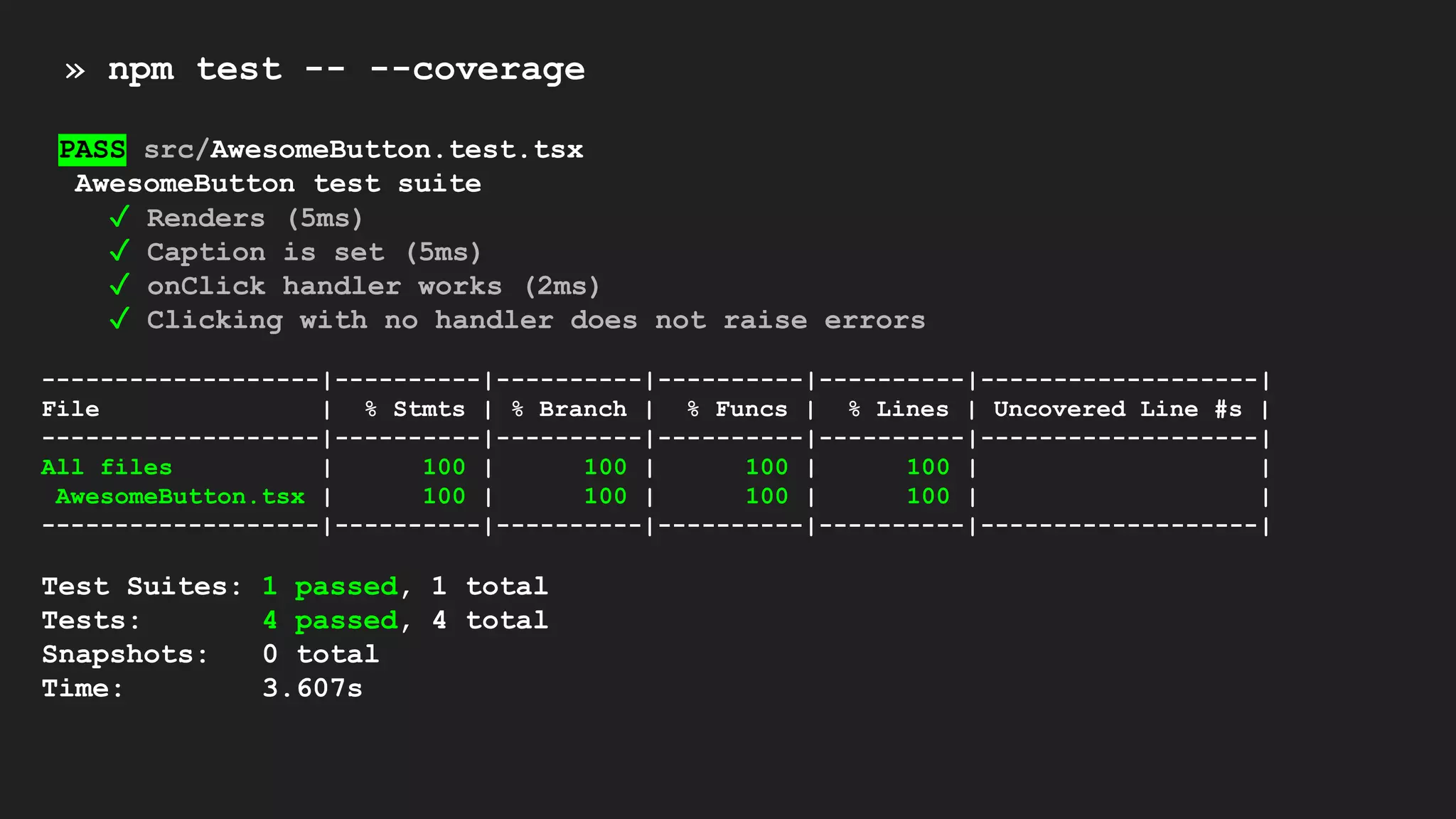Click the 3.607s time value
The image size is (1456, 819).
312,688
